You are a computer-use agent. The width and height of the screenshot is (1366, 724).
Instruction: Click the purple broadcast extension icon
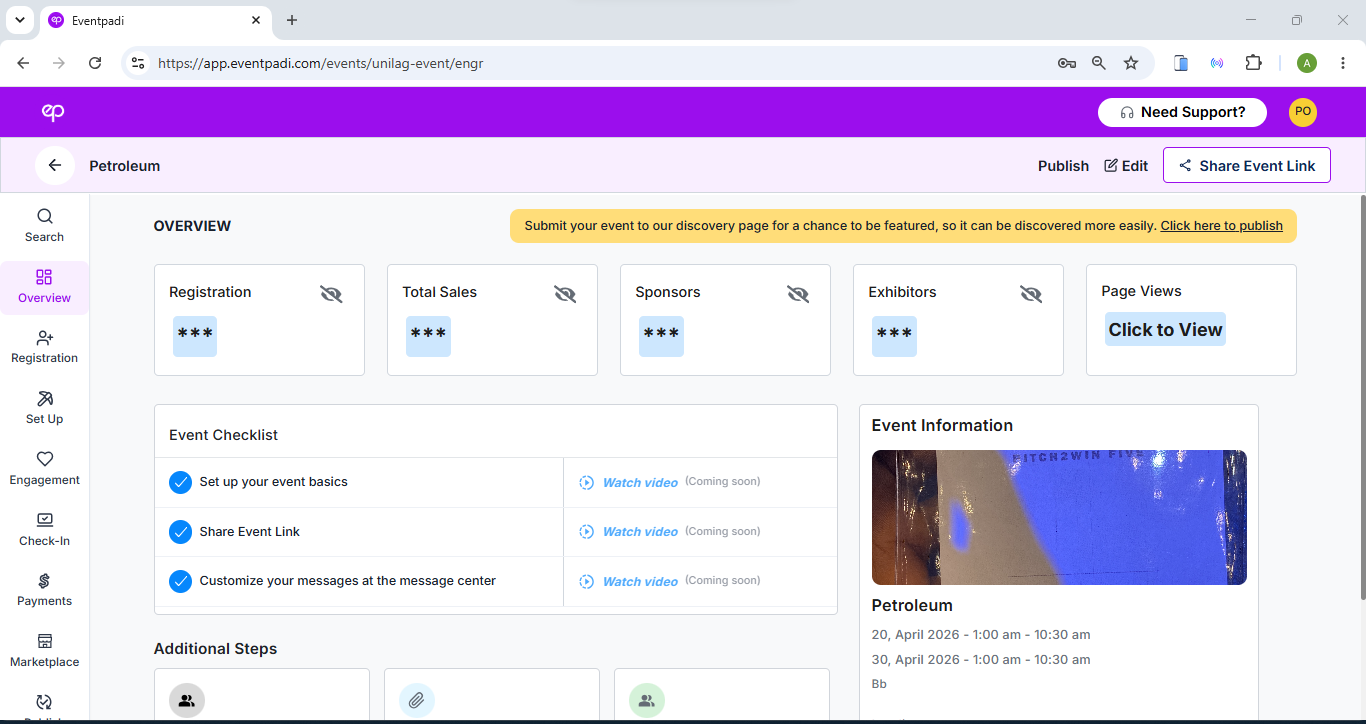tap(1217, 63)
